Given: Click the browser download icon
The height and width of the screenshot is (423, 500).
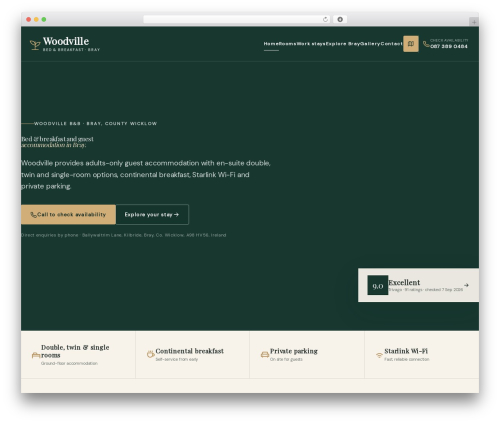Looking at the screenshot, I should tap(340, 19).
